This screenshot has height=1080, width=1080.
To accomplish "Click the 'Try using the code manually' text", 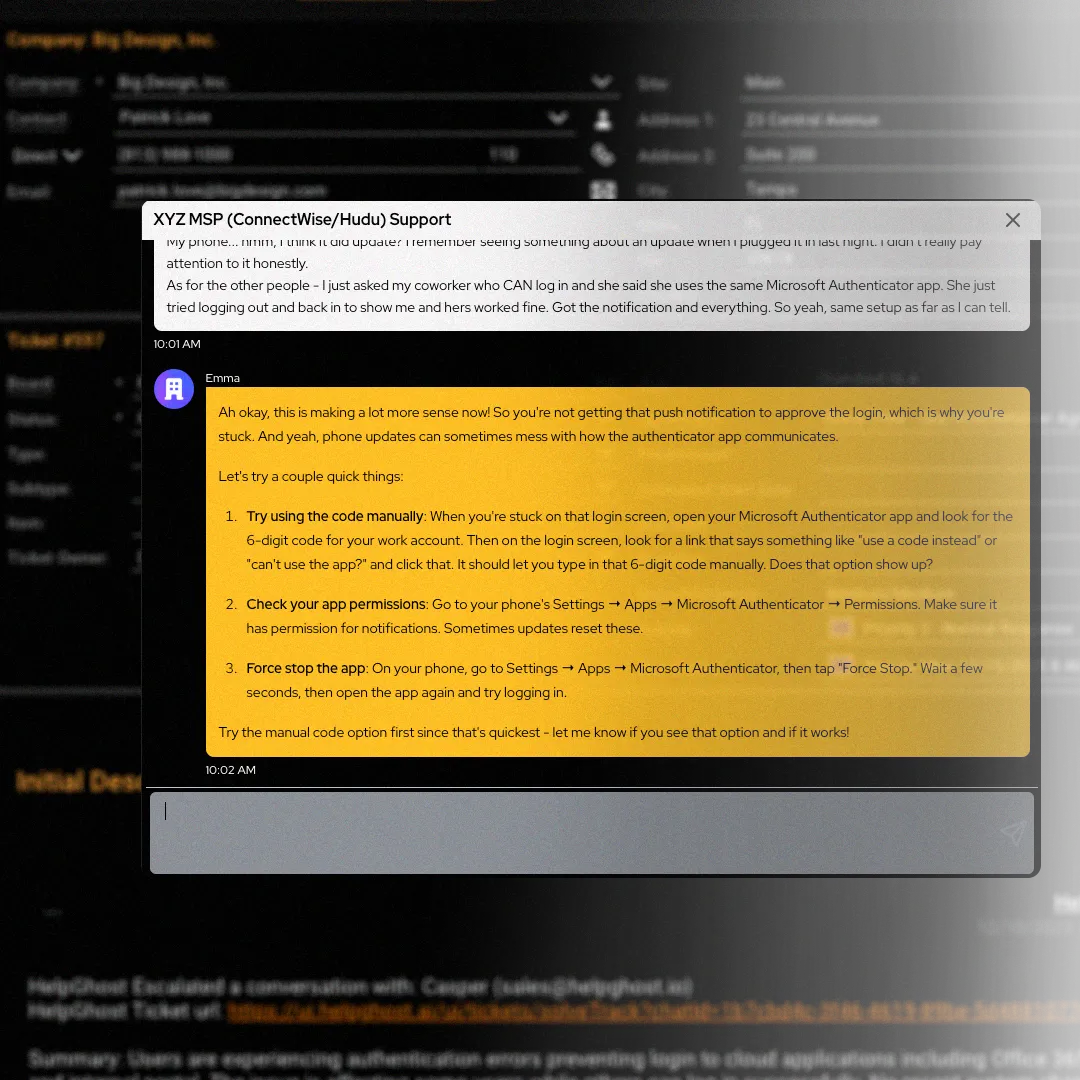I will [335, 517].
